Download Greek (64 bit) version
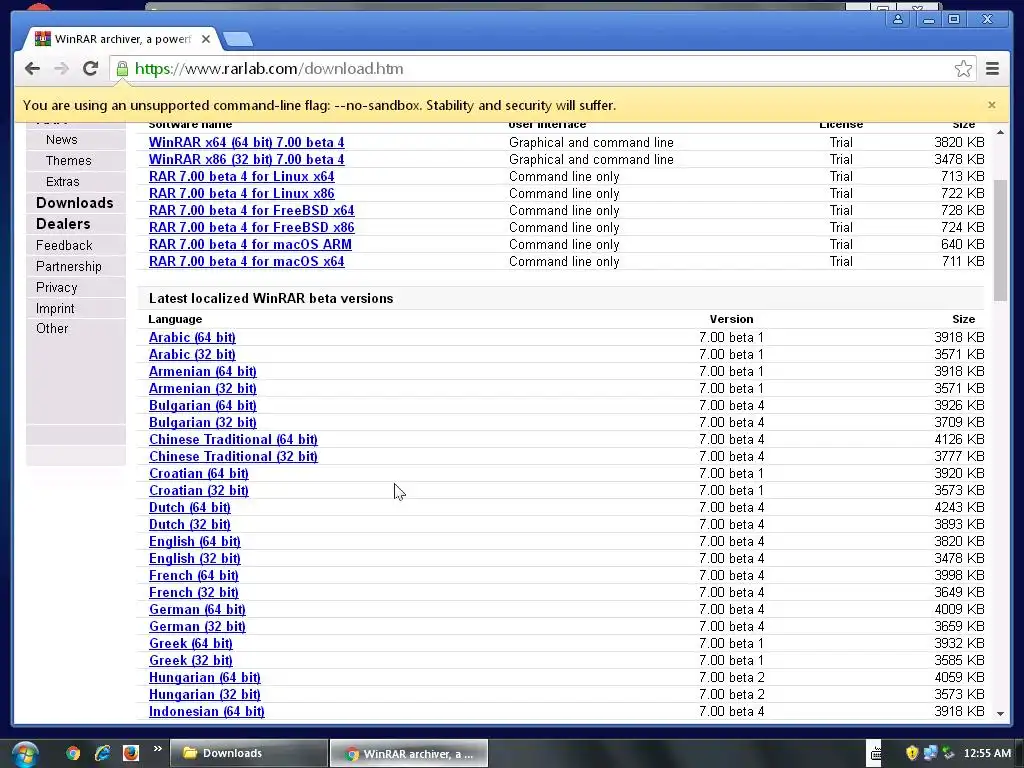This screenshot has width=1024, height=768. 191,643
